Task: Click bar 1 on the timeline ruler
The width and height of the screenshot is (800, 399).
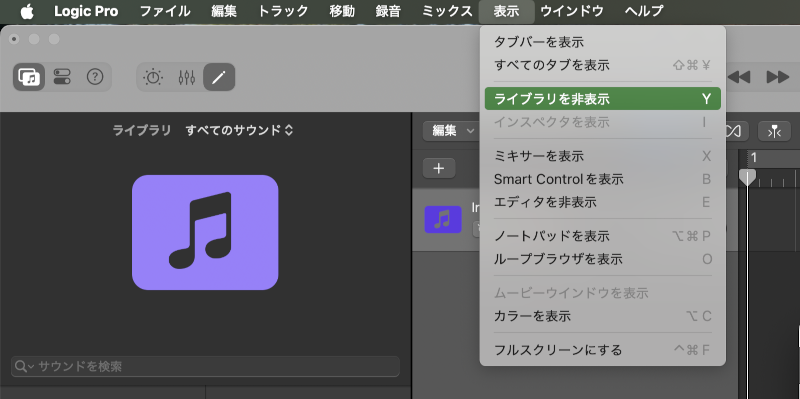Action: (754, 158)
